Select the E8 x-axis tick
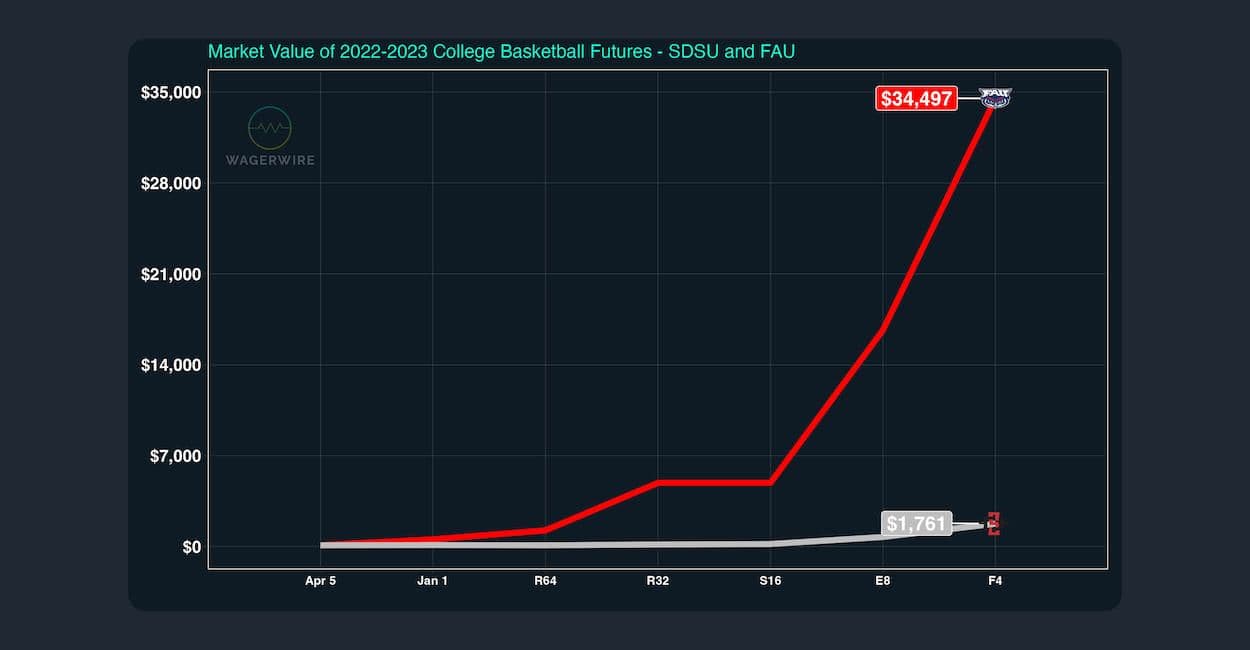 [x=882, y=580]
